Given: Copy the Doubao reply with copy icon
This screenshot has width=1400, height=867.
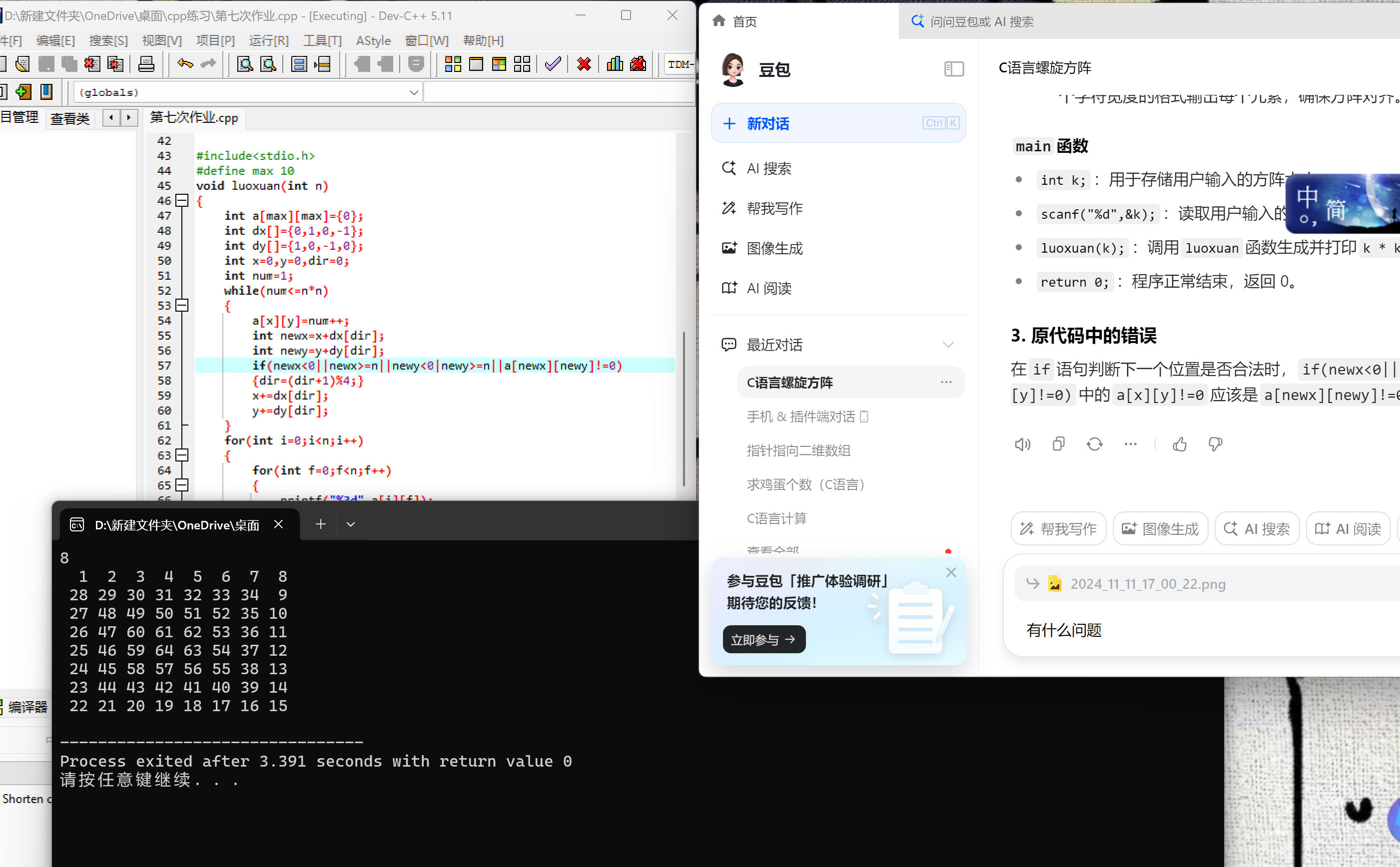Looking at the screenshot, I should click(x=1058, y=444).
